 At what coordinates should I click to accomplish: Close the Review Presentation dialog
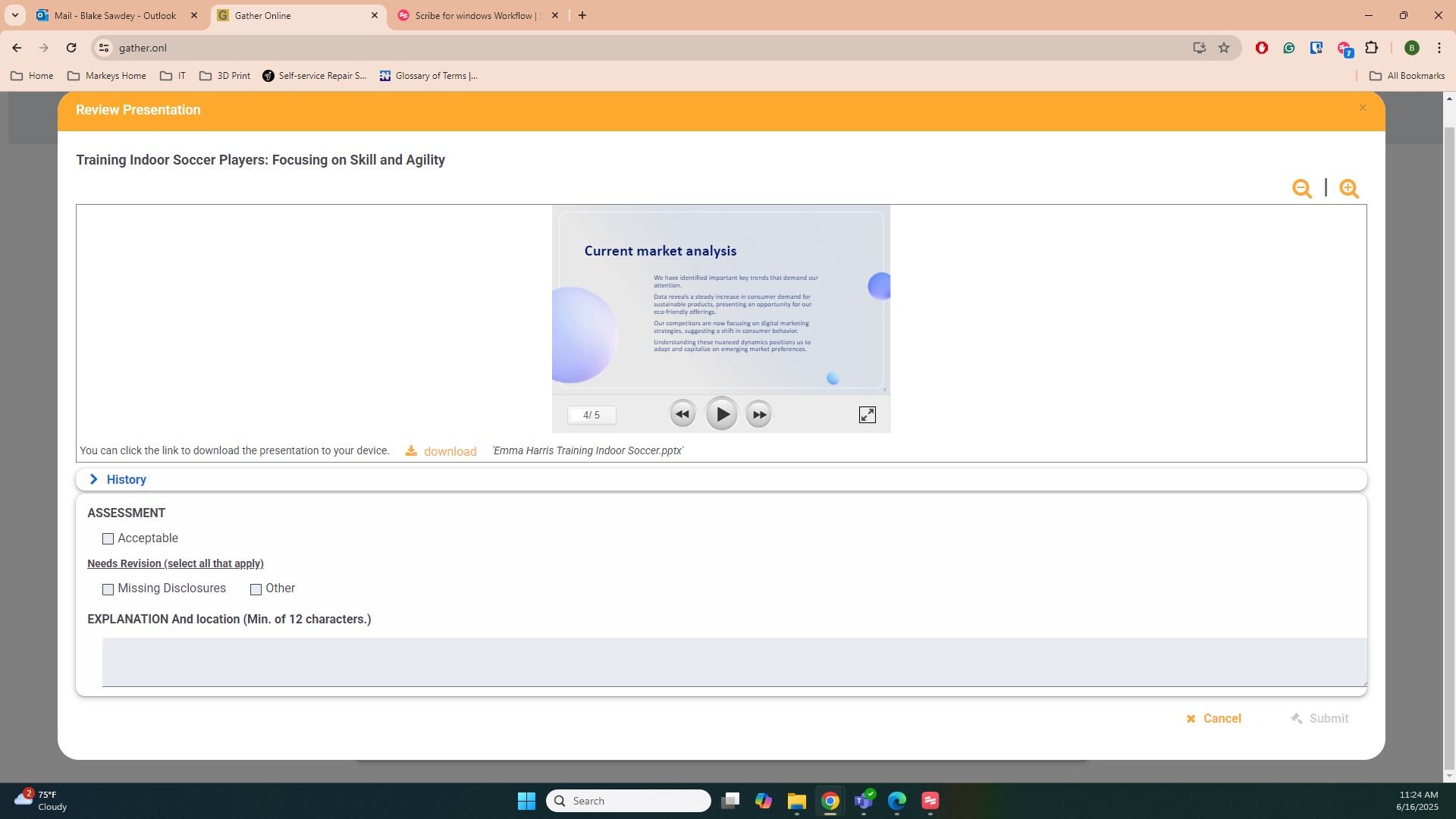coord(1362,108)
